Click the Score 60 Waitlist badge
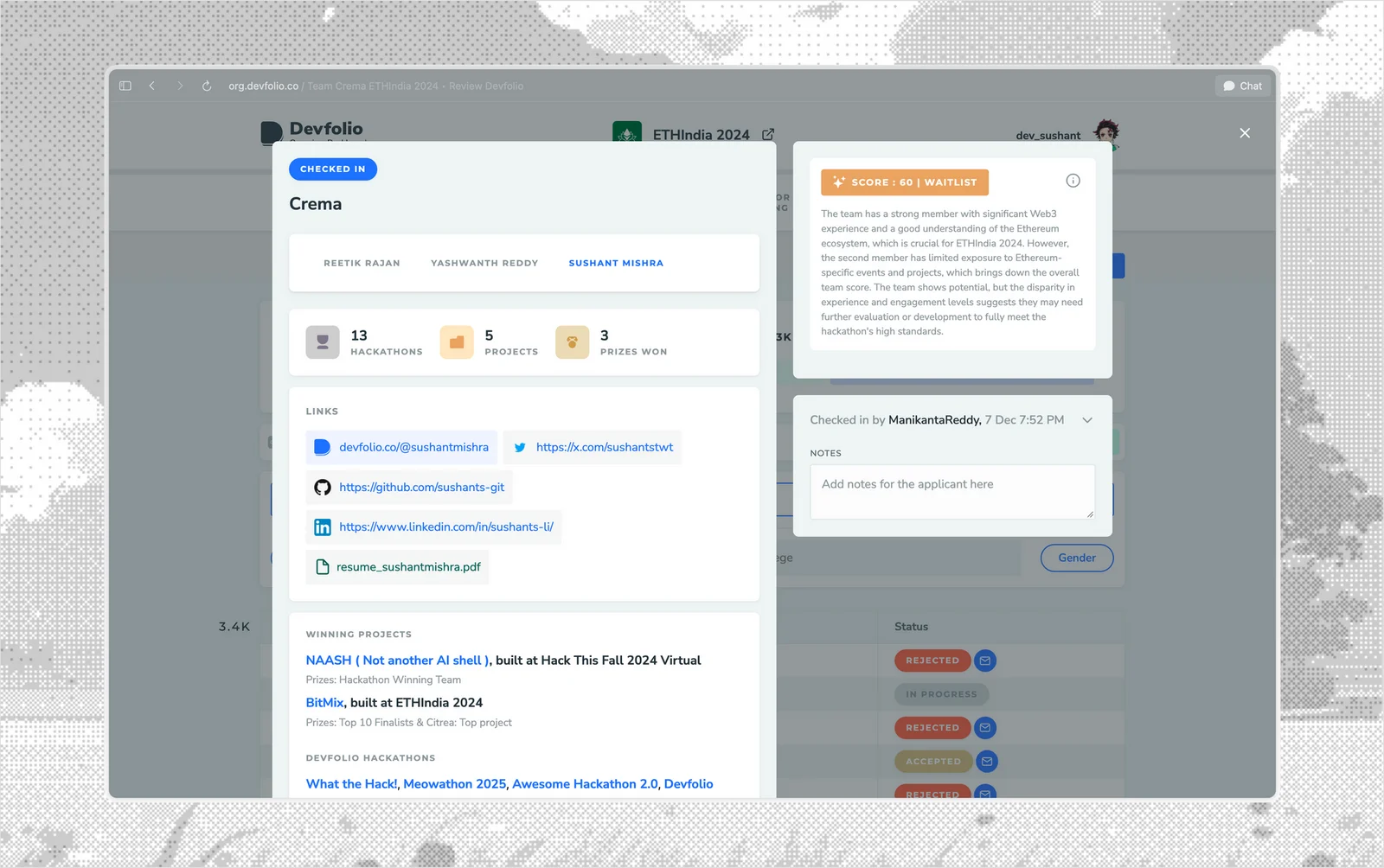 tap(905, 182)
